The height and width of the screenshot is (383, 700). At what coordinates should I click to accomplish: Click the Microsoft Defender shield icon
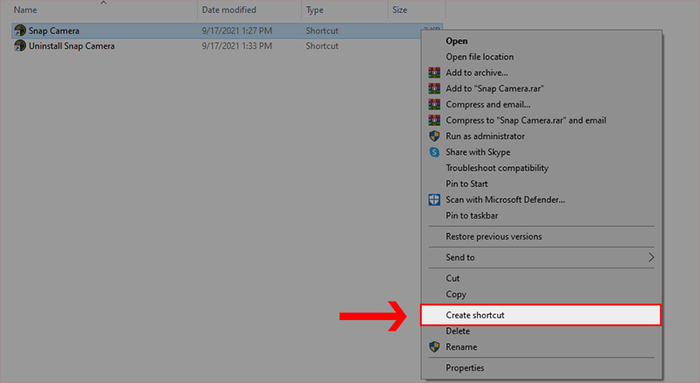(434, 200)
